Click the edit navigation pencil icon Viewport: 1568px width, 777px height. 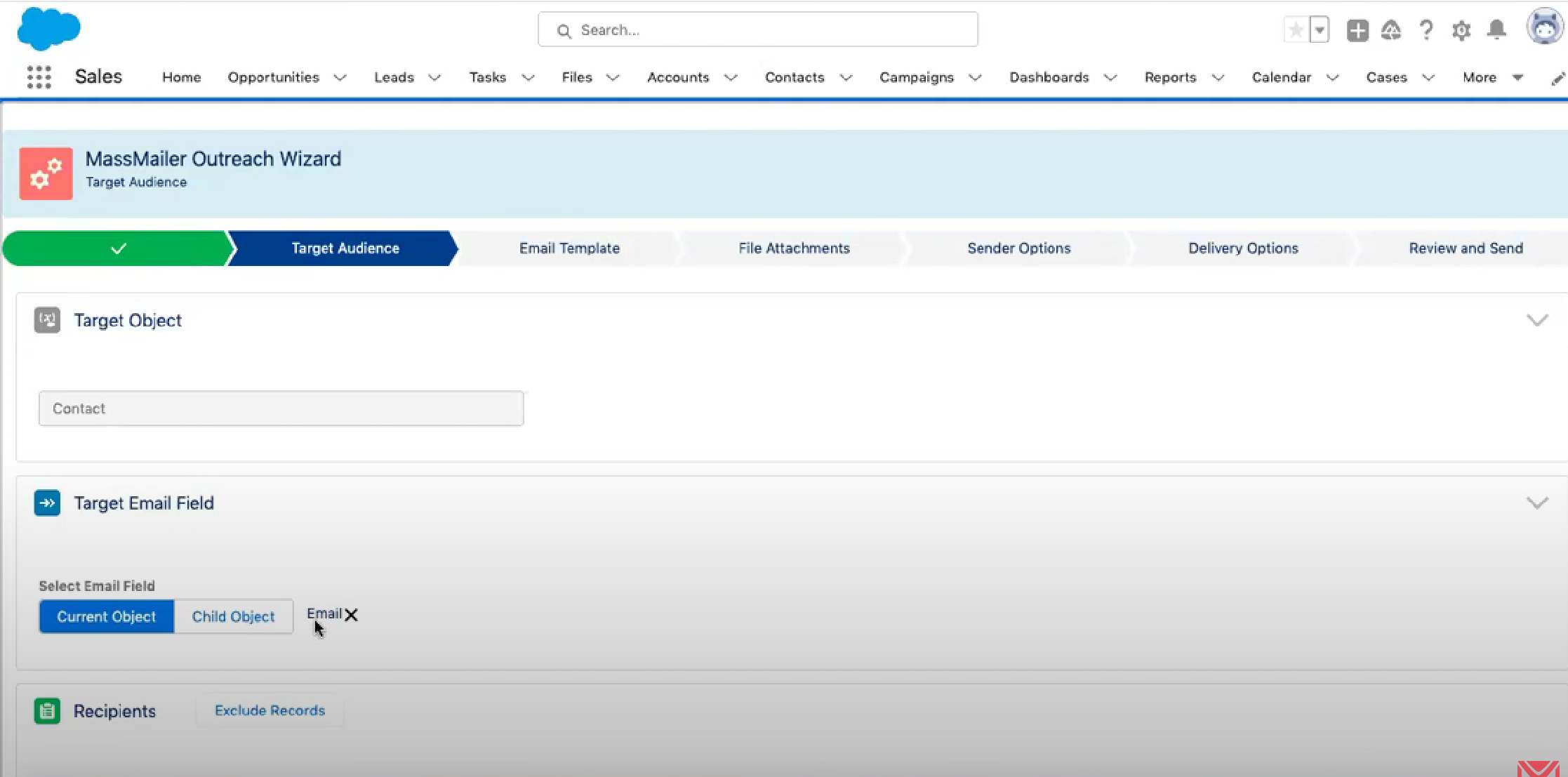[1557, 79]
